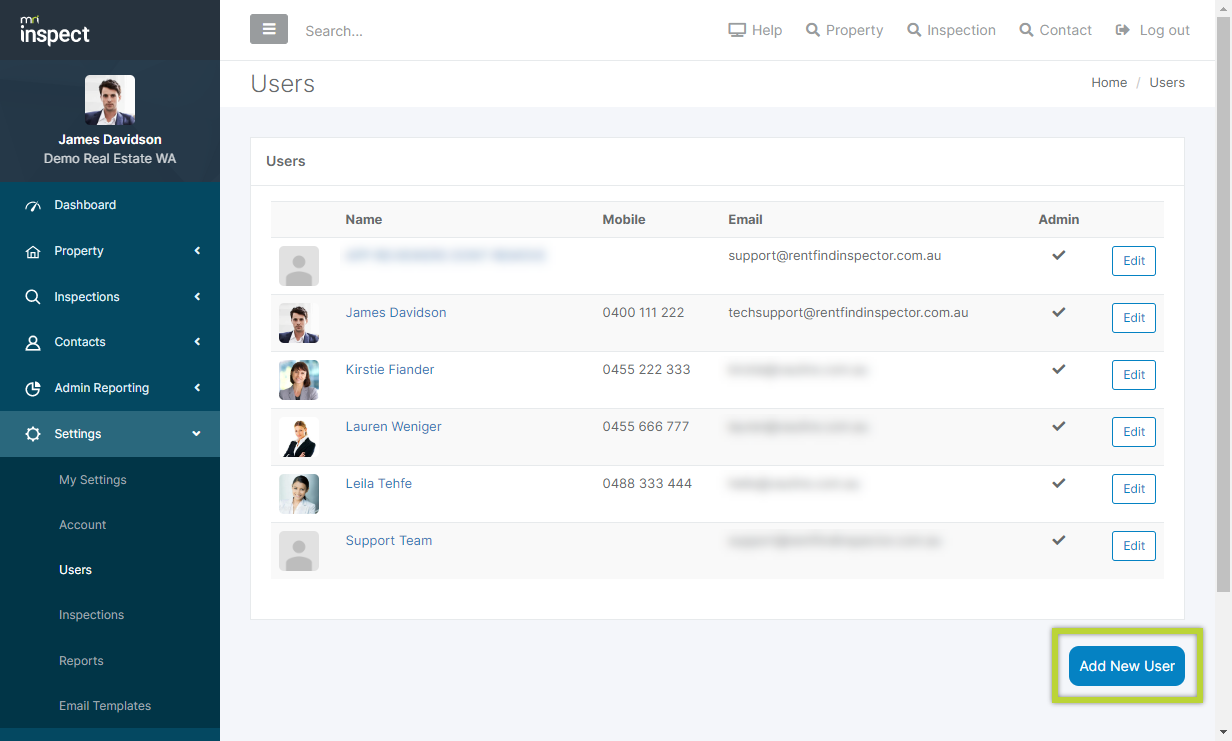The image size is (1232, 741).
Task: Click the Admin checkmark for Leila Tehfe
Action: tap(1058, 483)
